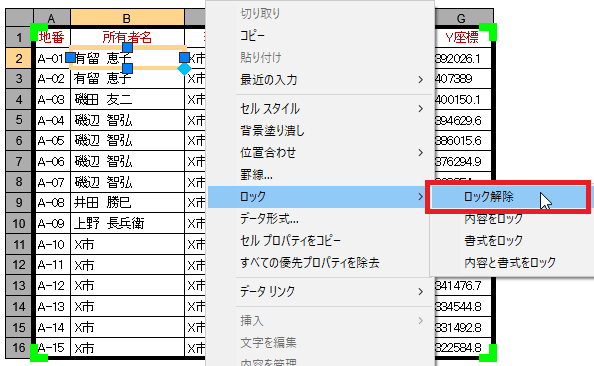Click cell 磯田 友二

127,100
